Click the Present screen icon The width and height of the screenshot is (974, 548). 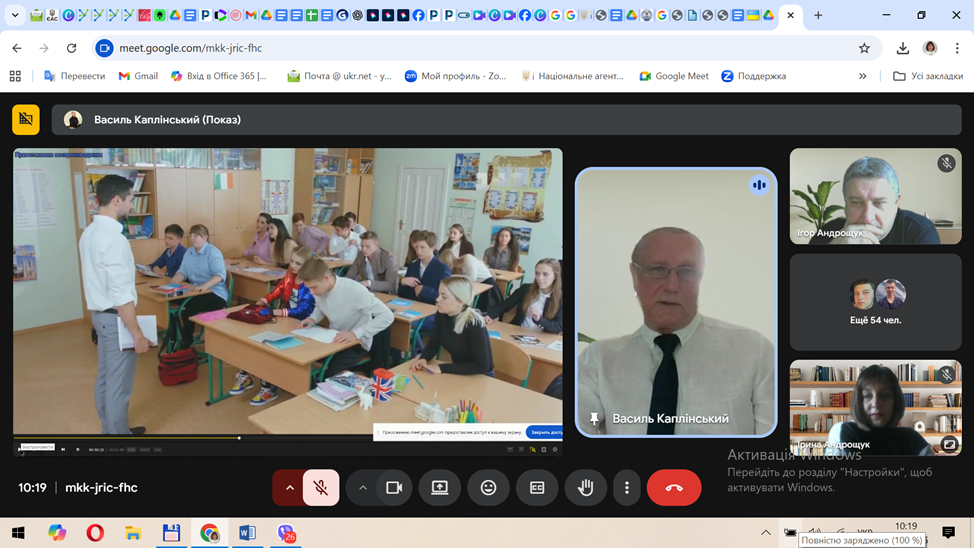(x=440, y=488)
